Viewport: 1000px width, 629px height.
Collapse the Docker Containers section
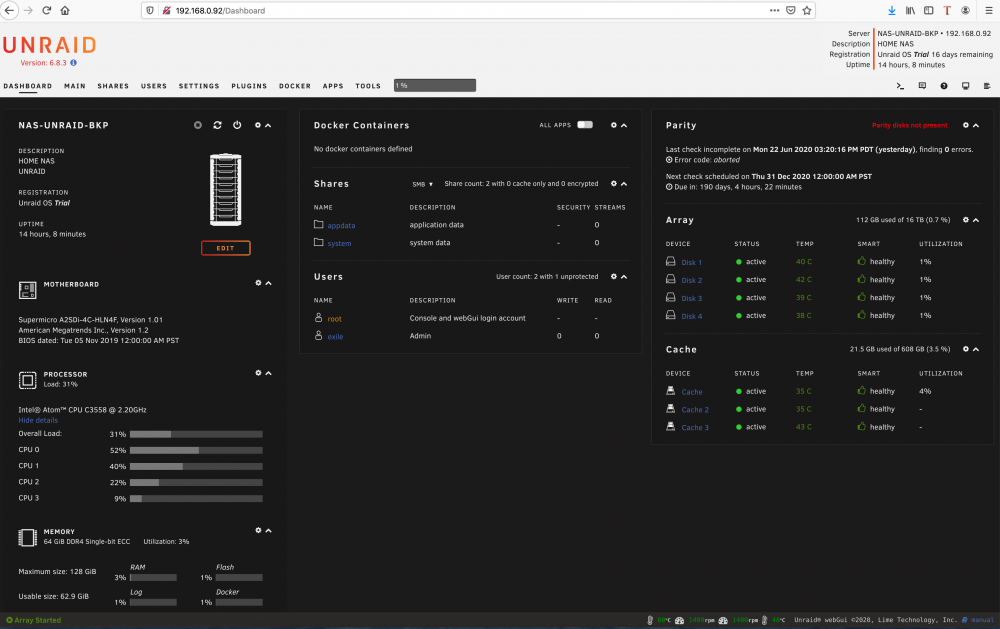624,125
